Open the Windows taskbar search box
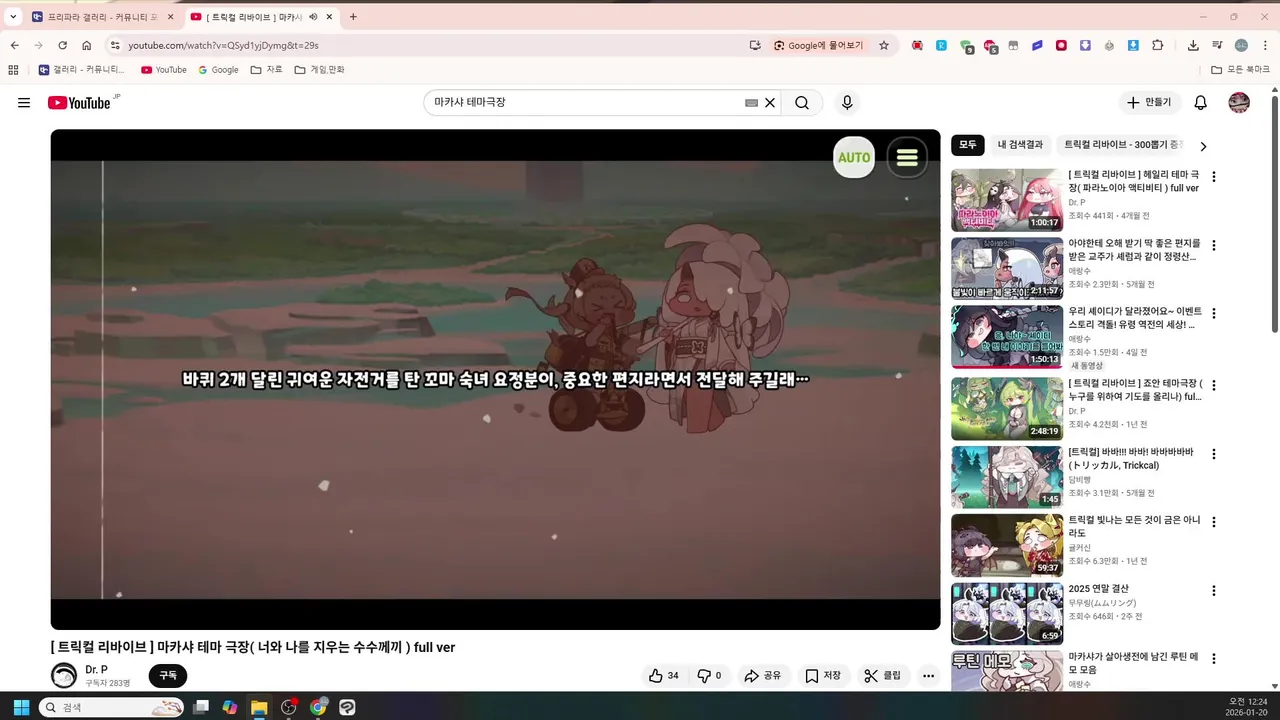This screenshot has width=1280, height=720. coord(111,707)
